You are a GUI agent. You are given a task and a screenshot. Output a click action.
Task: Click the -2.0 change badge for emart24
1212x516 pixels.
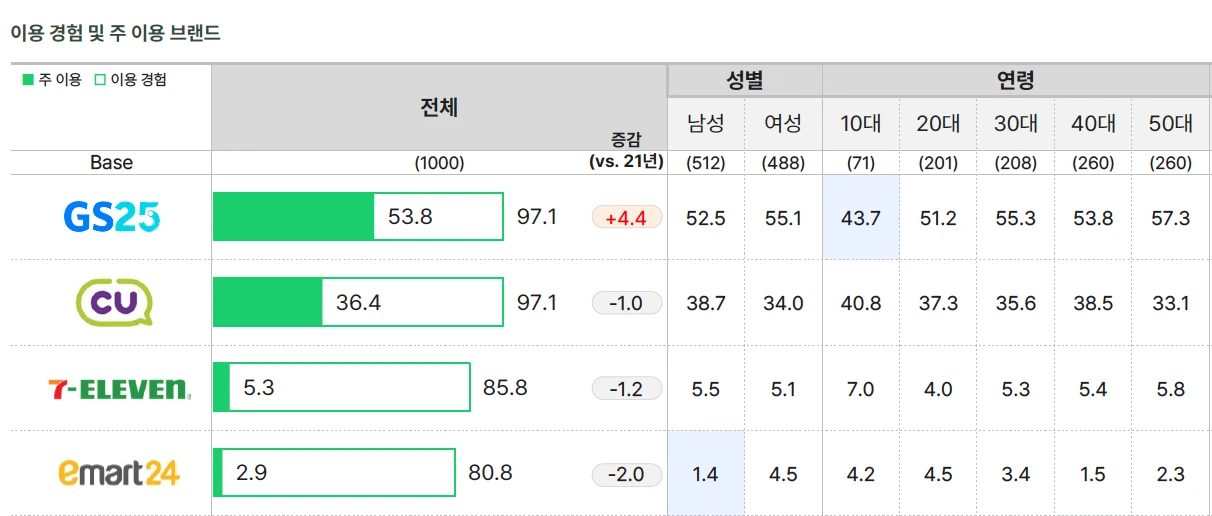(627, 474)
